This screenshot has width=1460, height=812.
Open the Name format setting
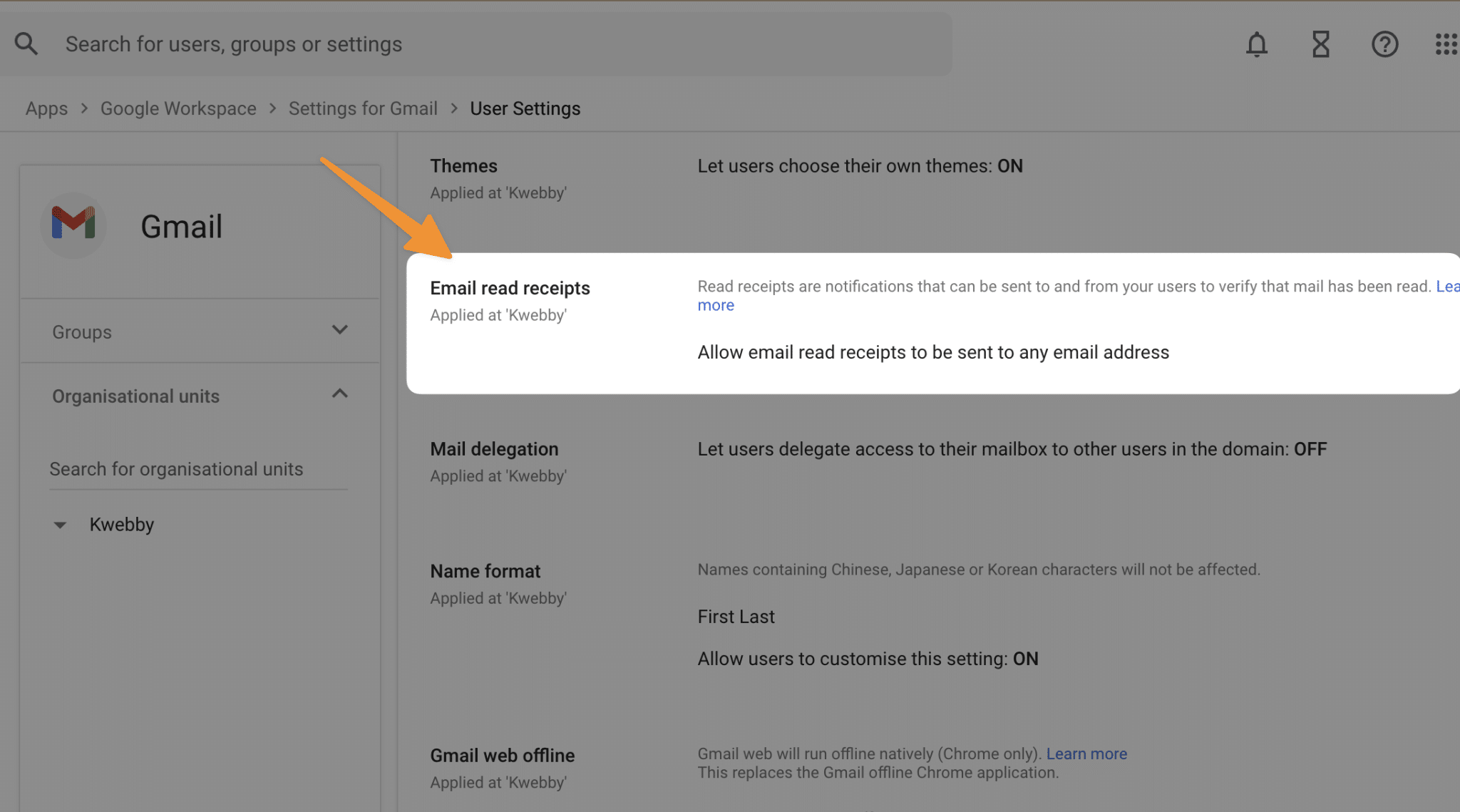[x=485, y=570]
